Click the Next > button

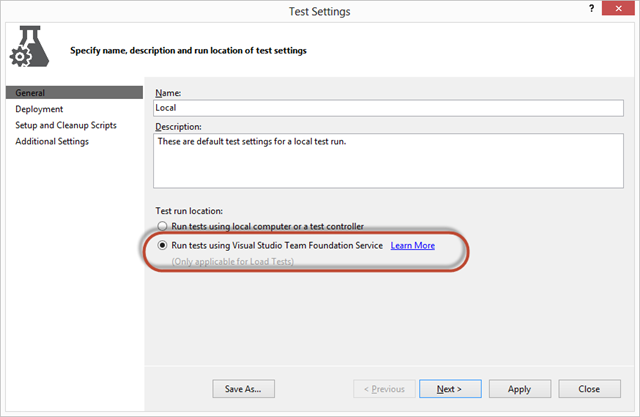coord(450,389)
